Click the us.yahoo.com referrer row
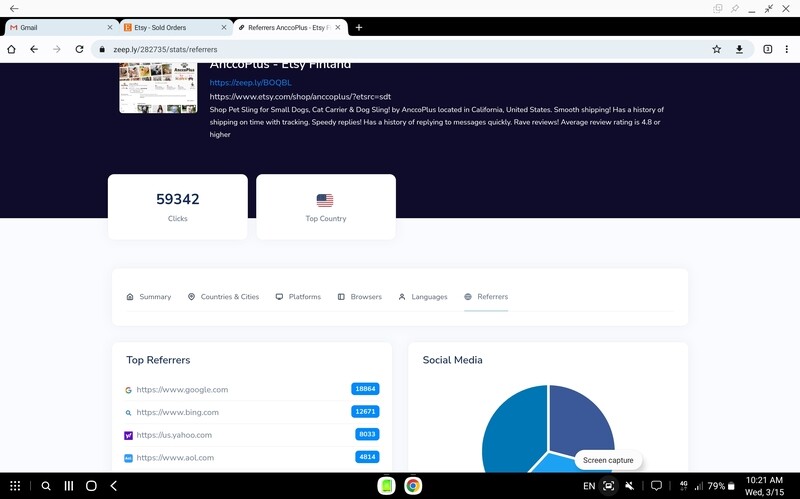800x499 pixels. click(x=252, y=435)
